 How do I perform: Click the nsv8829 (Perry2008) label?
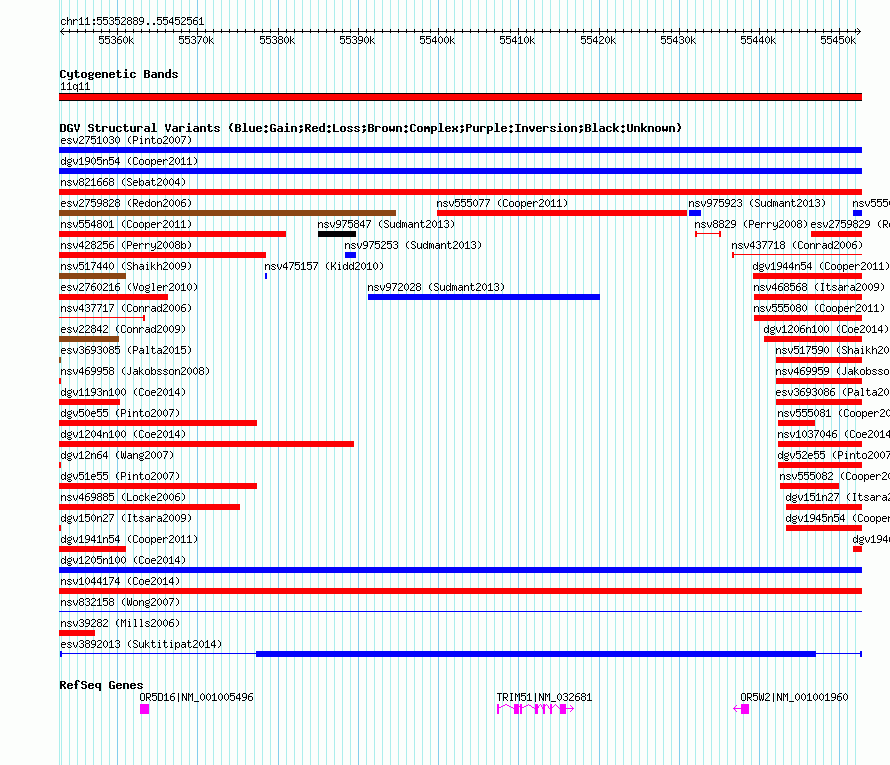coord(751,224)
